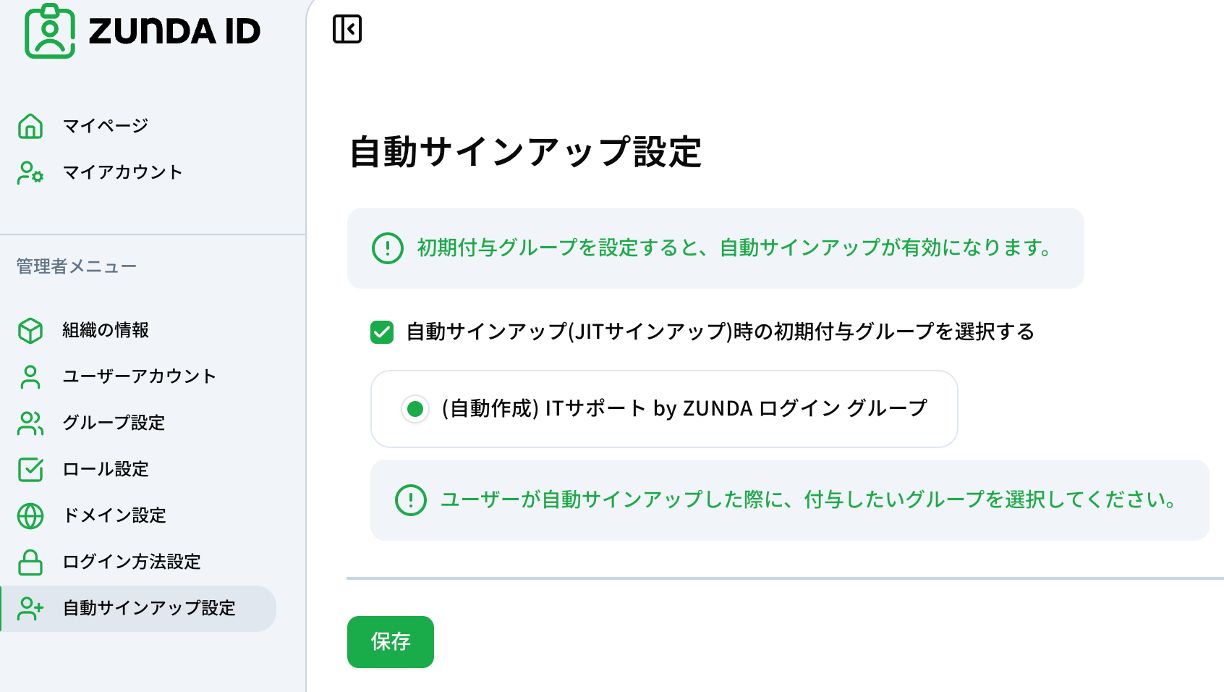Click the ZUNDA ID brand text

[x=175, y=32]
